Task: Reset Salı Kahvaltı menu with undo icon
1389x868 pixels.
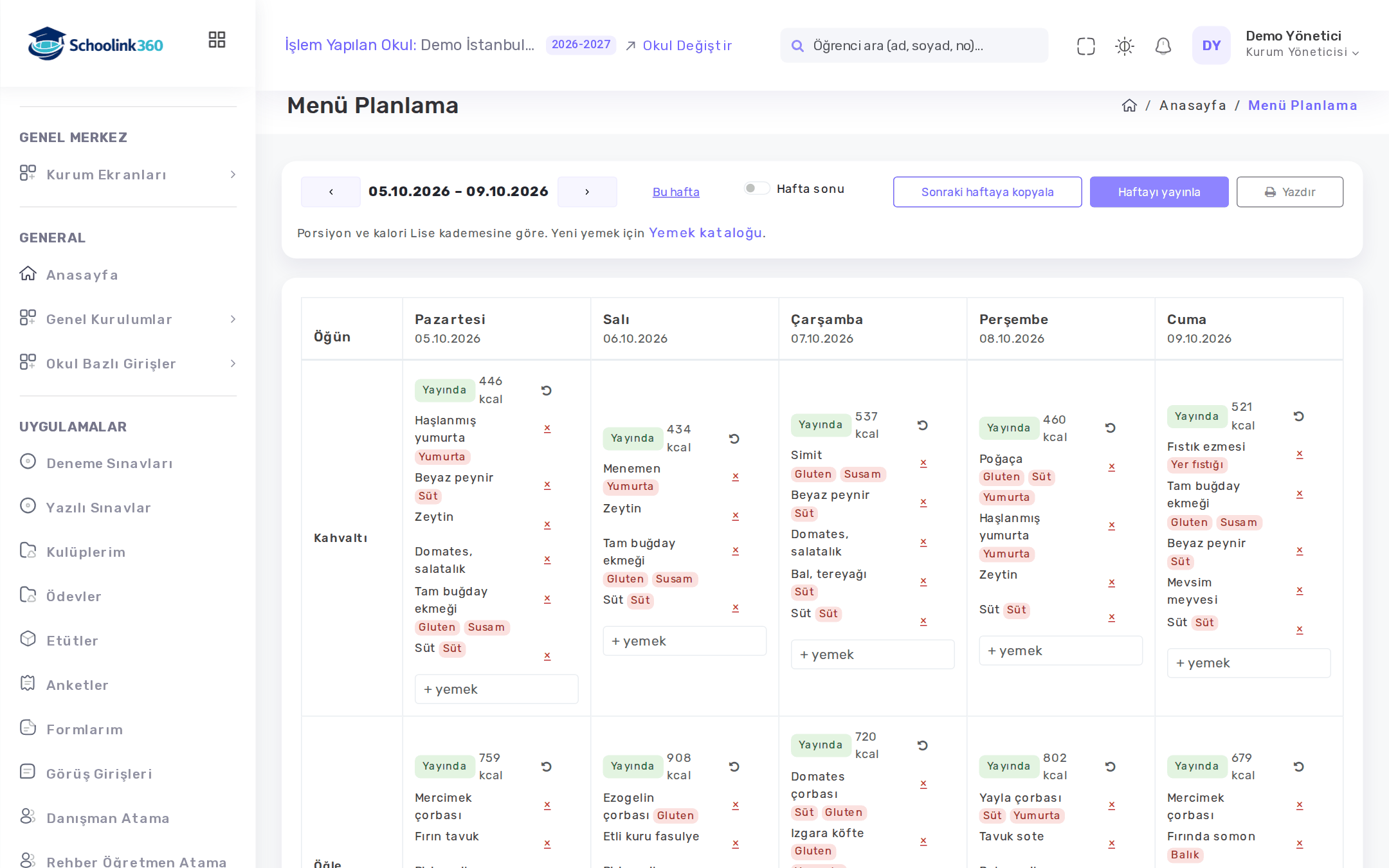Action: click(734, 439)
